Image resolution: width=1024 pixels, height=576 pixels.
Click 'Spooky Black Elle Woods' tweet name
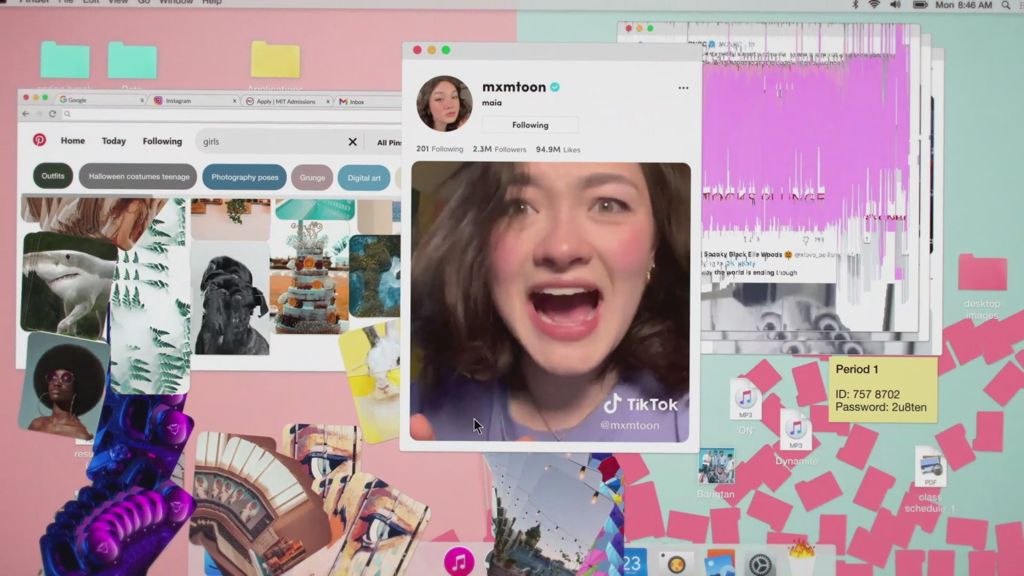coord(743,255)
